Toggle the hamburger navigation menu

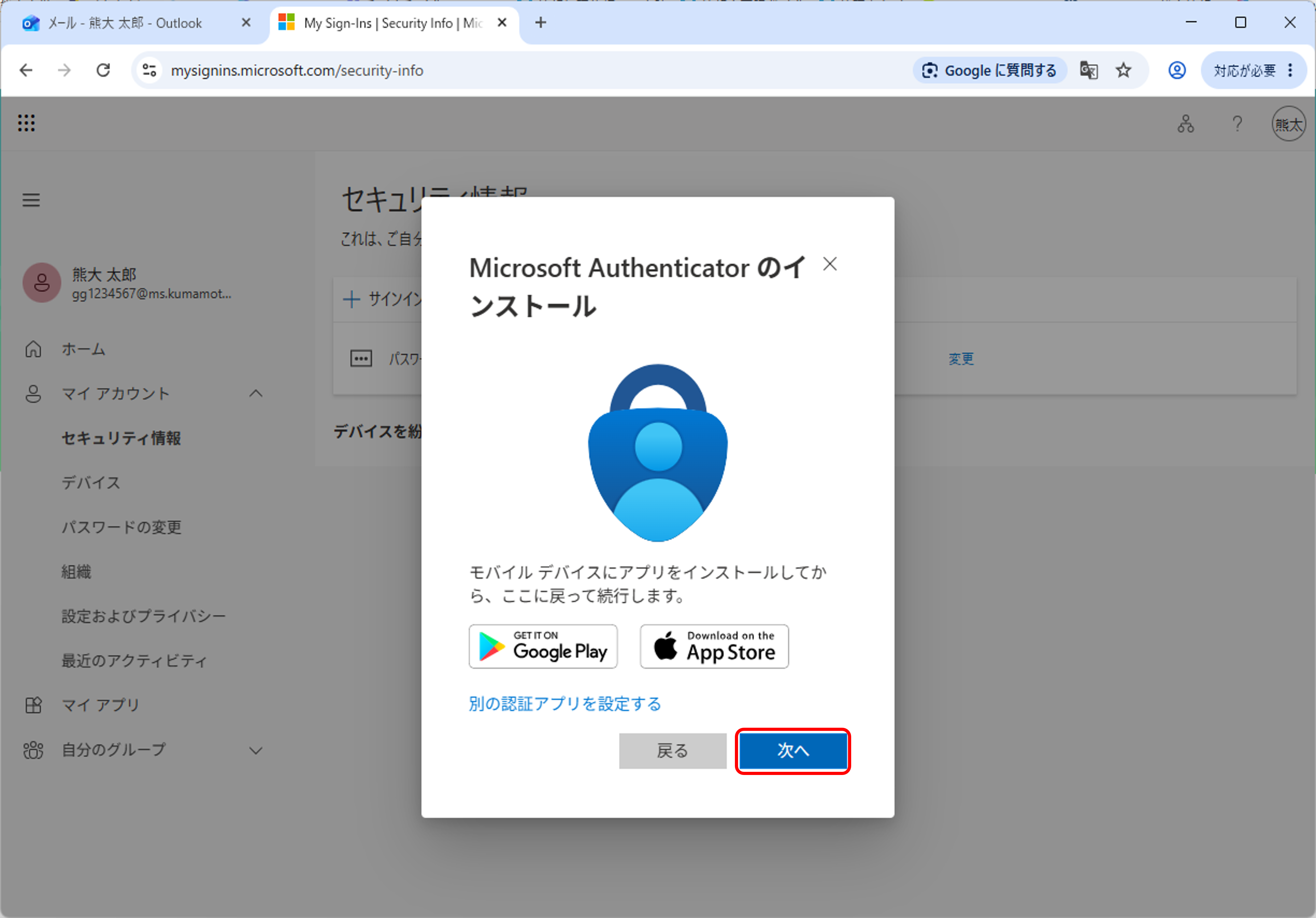[31, 200]
